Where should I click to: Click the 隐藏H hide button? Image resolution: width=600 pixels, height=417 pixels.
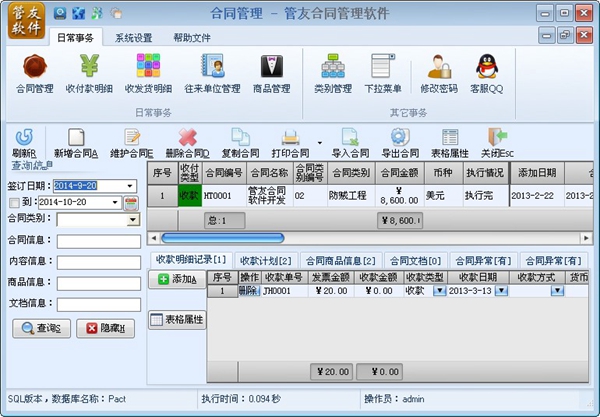coord(106,328)
